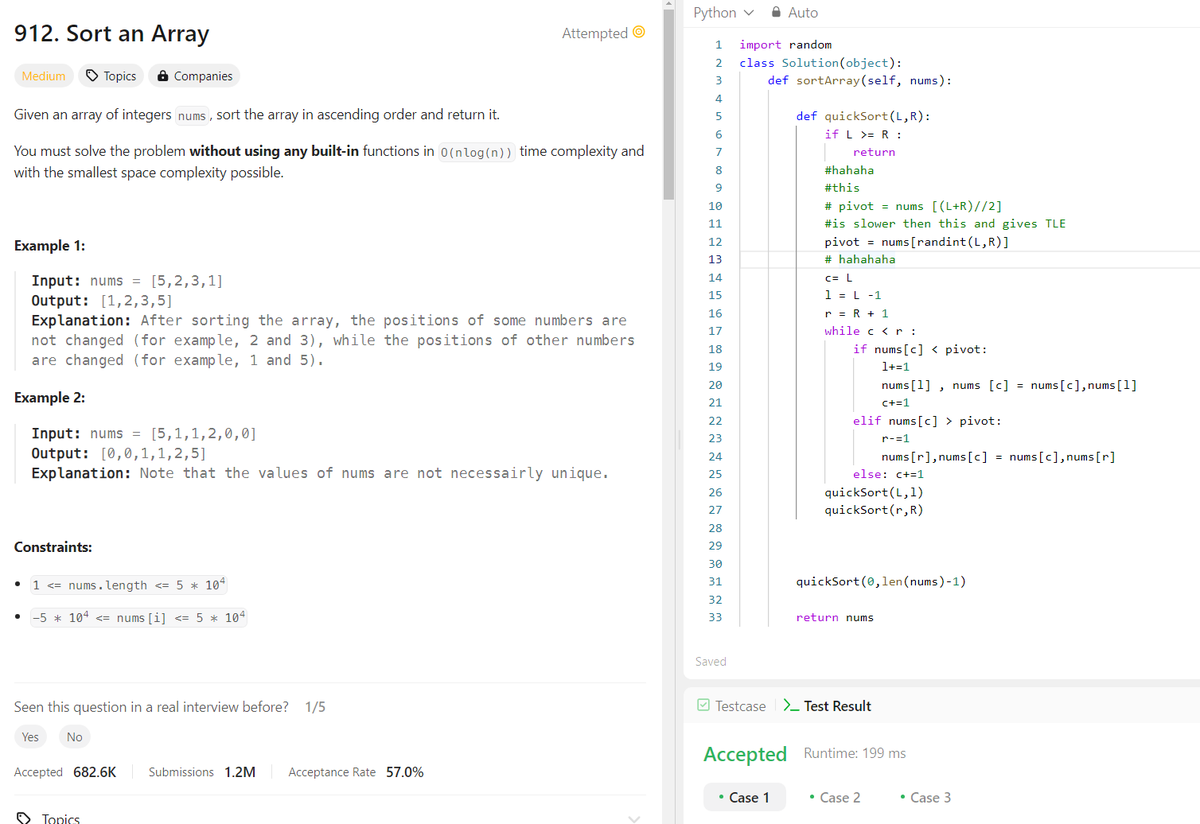This screenshot has height=824, width=1200.
Task: Click the 'Output: [1,2,3,5]' line
Action: coord(101,300)
